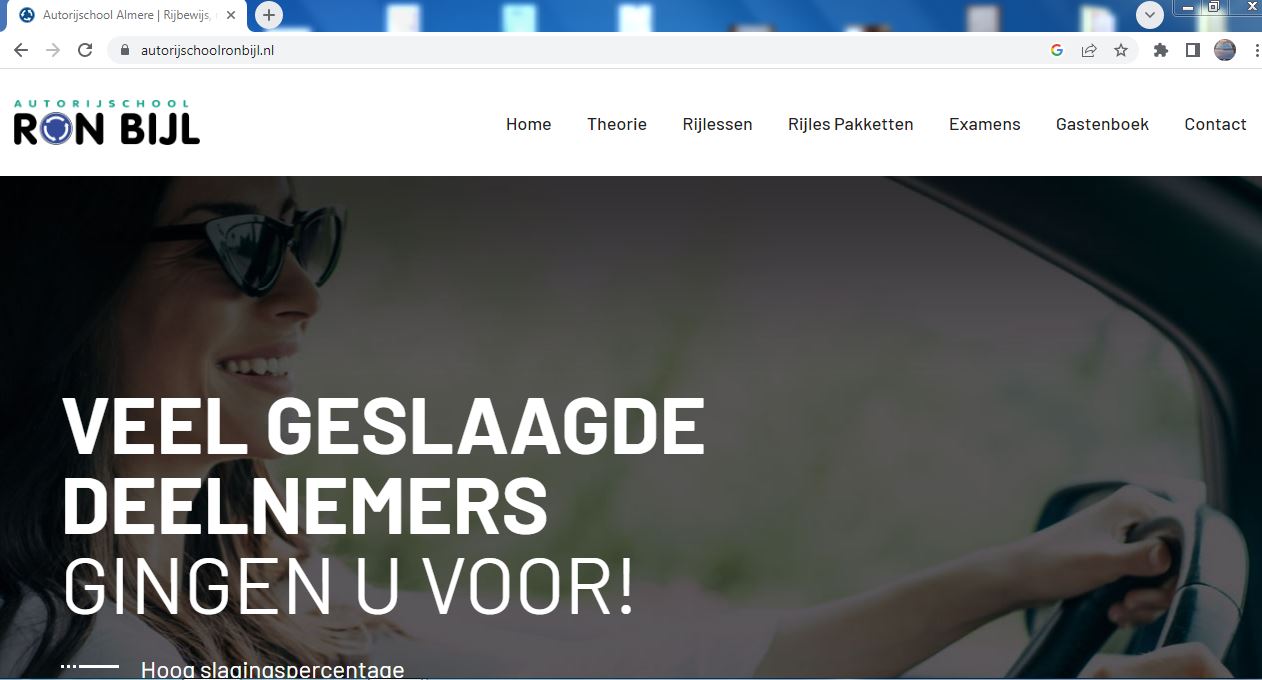1262x680 pixels.
Task: View site info via padlock icon
Action: (x=125, y=50)
